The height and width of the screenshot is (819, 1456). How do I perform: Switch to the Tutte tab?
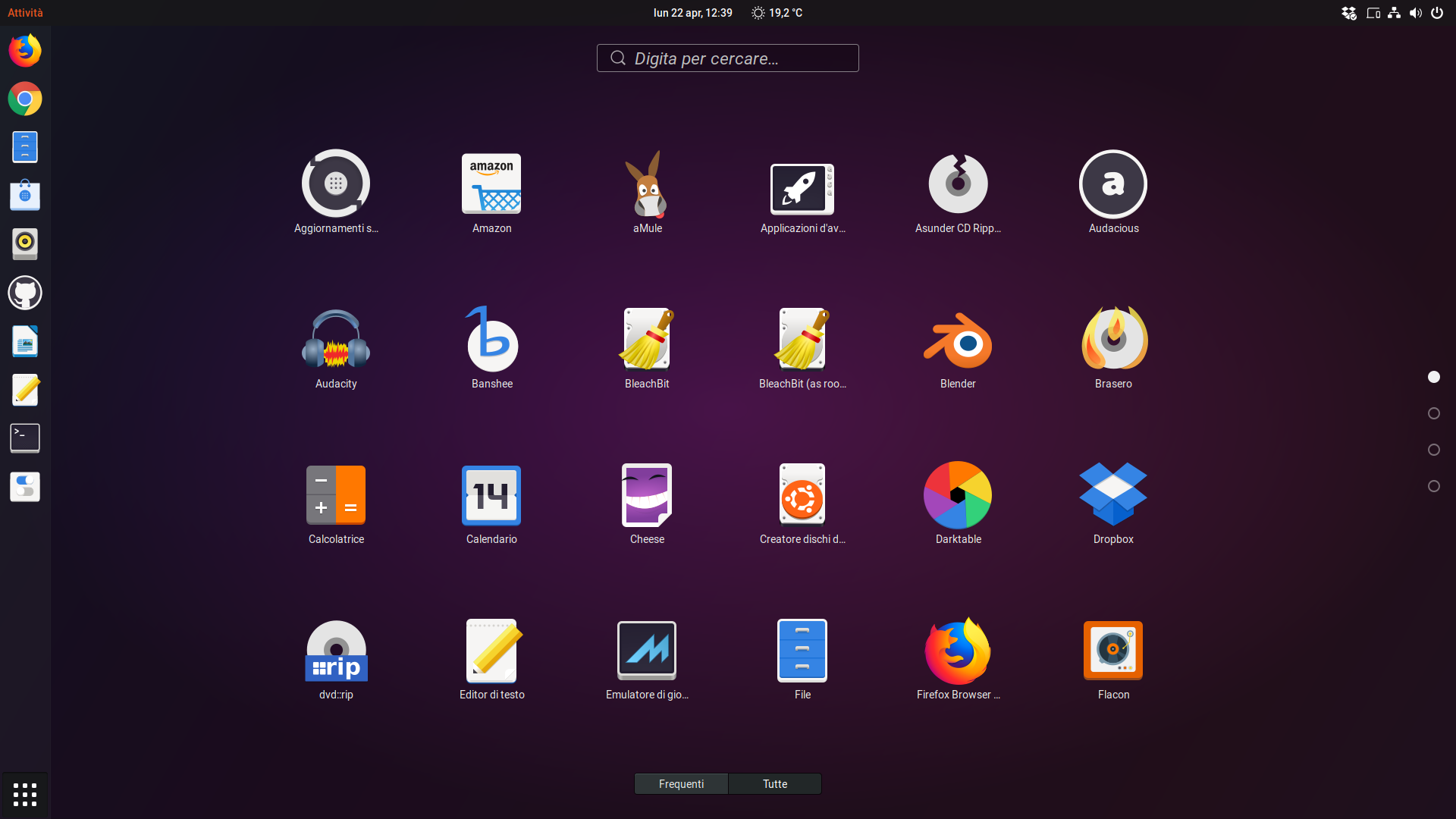coord(774,783)
